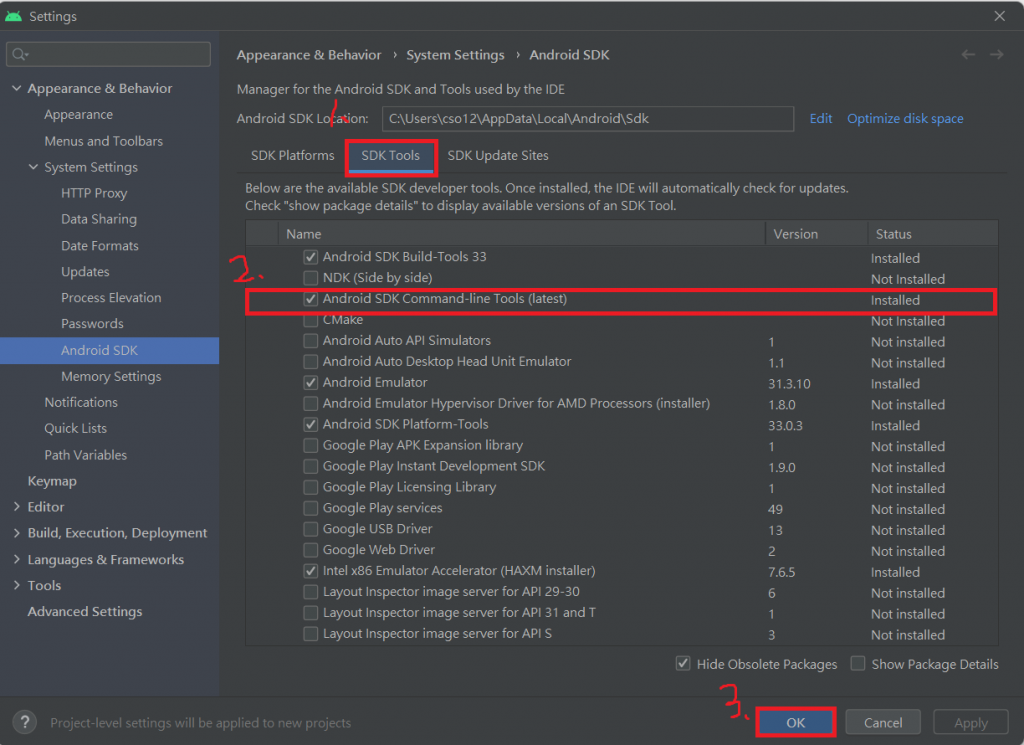Click Optimize disk space link
Viewport: 1024px width, 745px height.
pos(905,118)
